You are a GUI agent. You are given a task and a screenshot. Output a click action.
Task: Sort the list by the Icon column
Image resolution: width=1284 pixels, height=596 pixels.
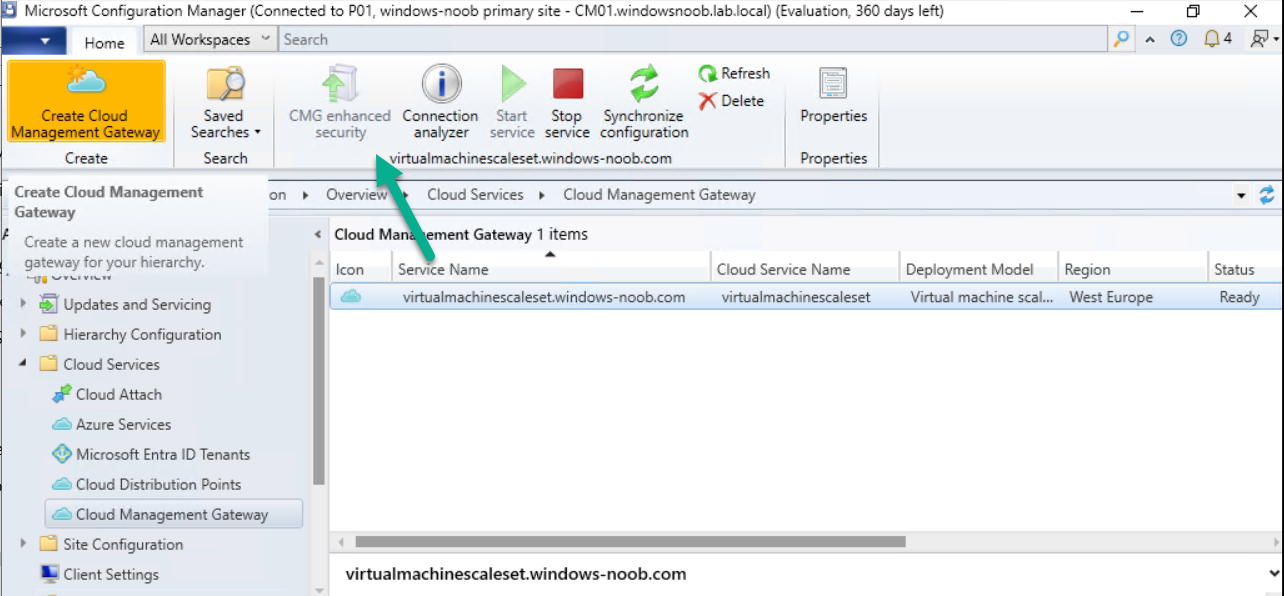point(360,269)
